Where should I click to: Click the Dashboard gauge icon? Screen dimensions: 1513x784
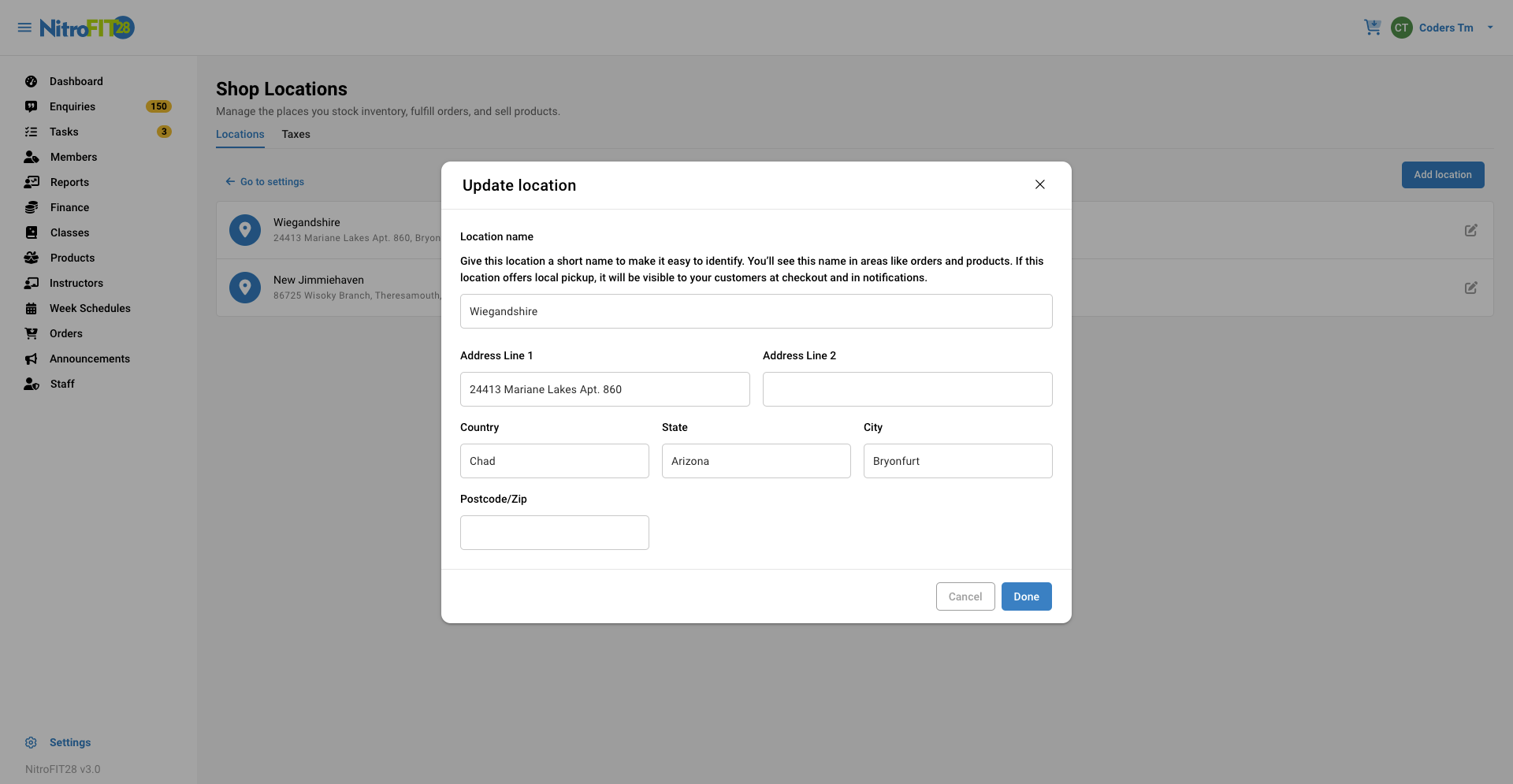pos(32,81)
